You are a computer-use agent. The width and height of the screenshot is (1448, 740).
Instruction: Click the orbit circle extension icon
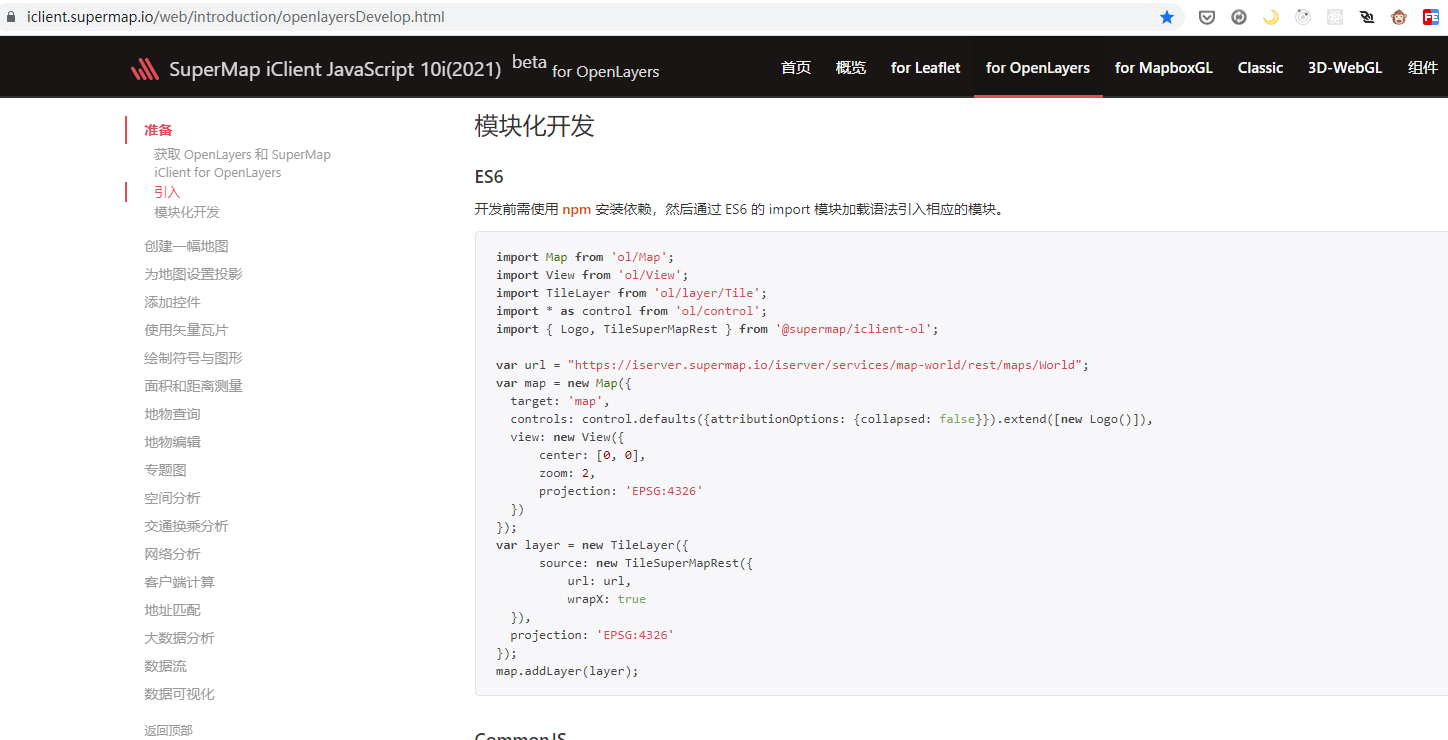pyautogui.click(x=1303, y=17)
